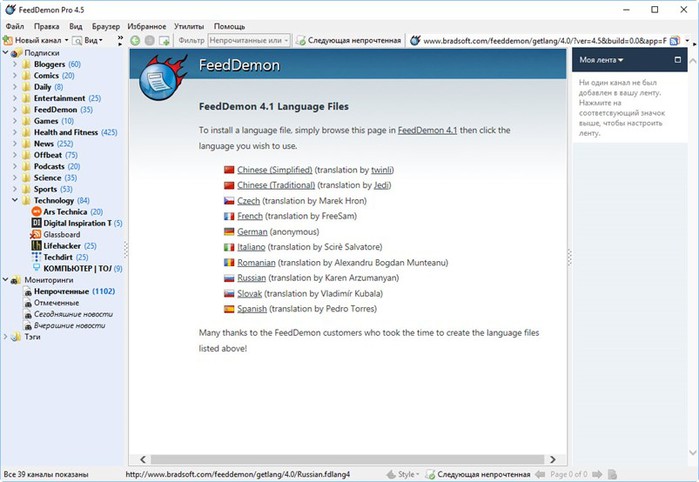
Task: Open the Помощь menu
Action: 229,26
